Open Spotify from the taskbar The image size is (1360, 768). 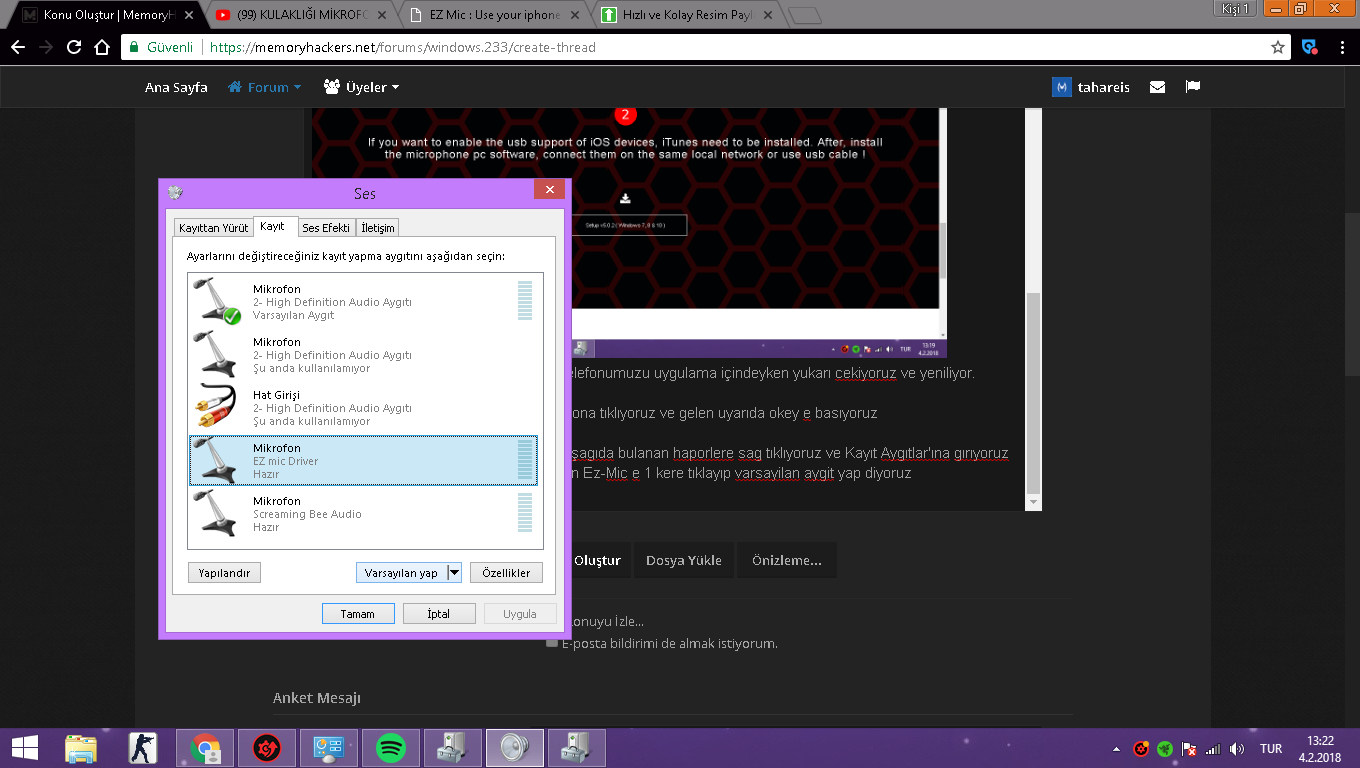tap(391, 748)
